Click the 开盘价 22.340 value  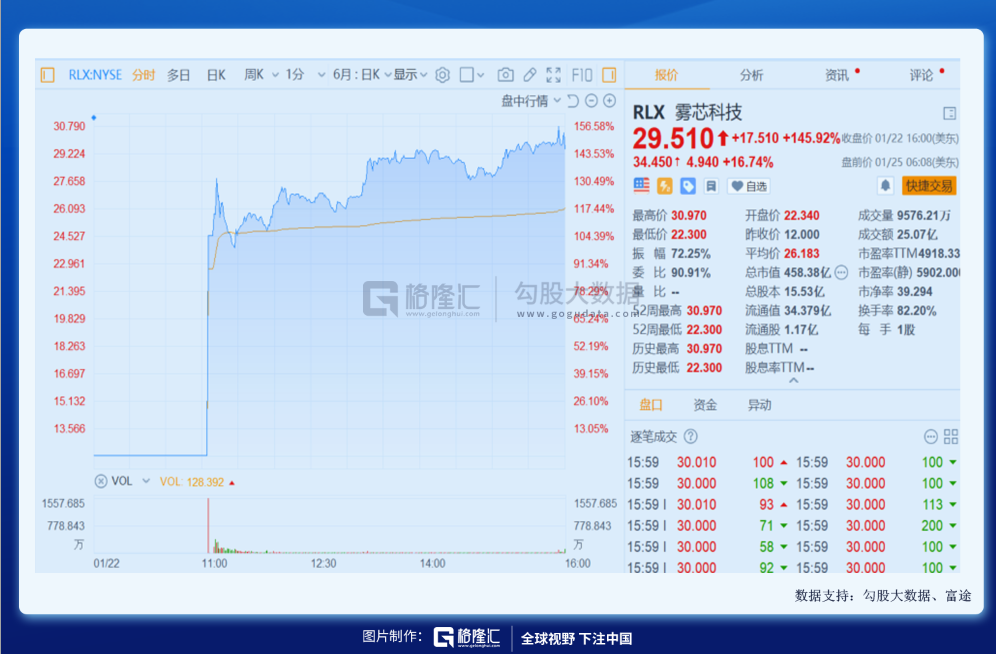point(801,215)
